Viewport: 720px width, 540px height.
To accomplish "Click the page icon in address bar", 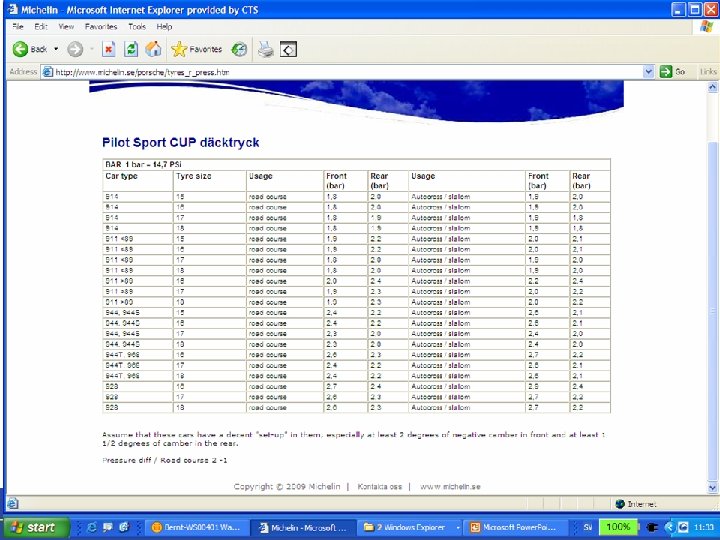I will [x=48, y=72].
